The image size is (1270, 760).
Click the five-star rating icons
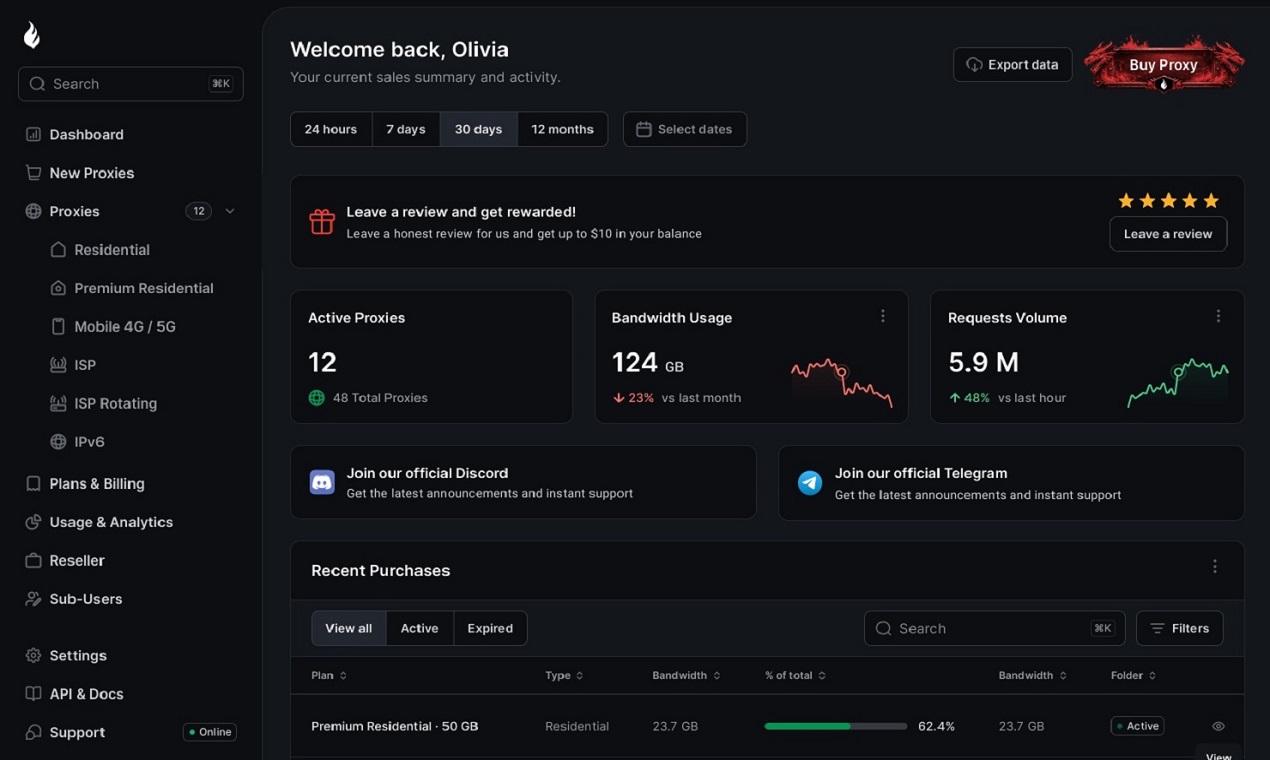[x=1168, y=201]
